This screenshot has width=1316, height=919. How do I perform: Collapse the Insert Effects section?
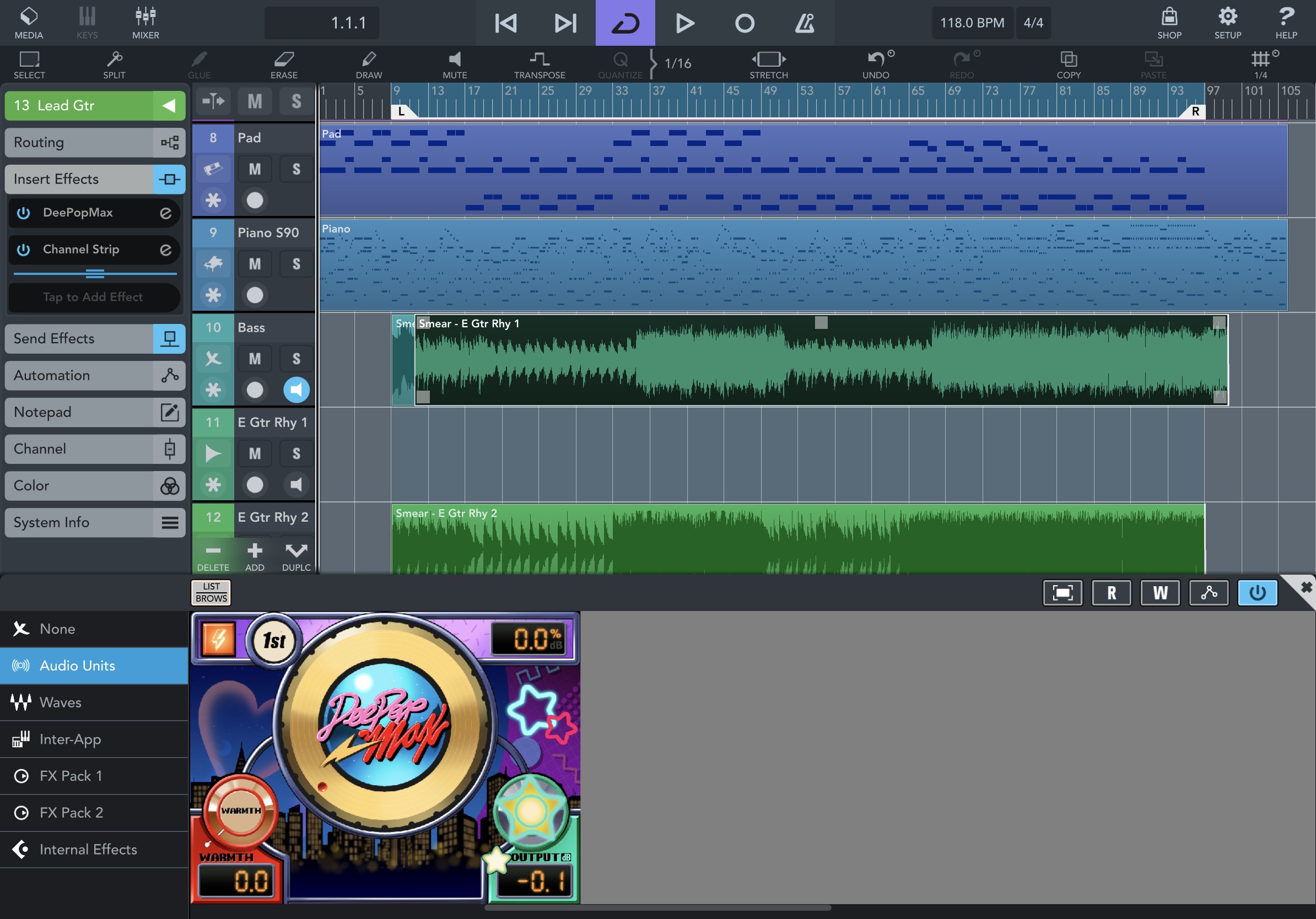[x=95, y=179]
